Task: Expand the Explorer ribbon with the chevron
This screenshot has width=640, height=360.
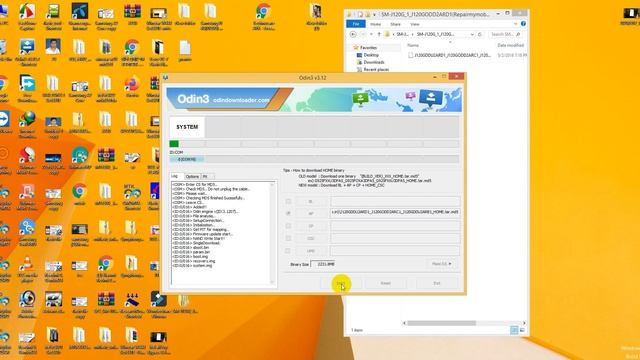Action: pos(516,24)
